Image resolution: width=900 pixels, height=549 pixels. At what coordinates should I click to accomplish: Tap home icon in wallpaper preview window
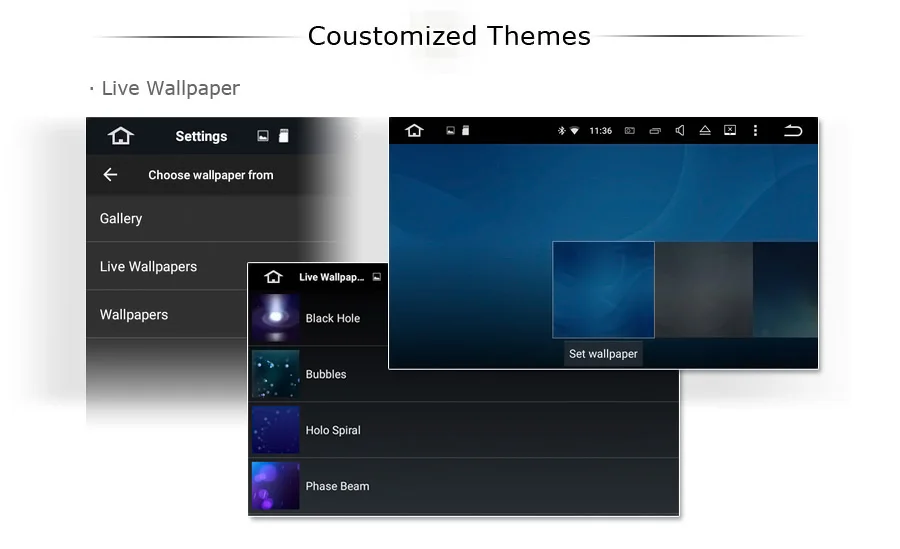(414, 130)
